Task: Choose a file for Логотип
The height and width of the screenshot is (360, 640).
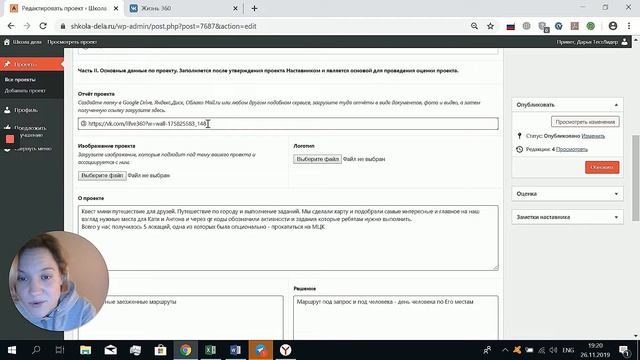Action: [x=317, y=159]
